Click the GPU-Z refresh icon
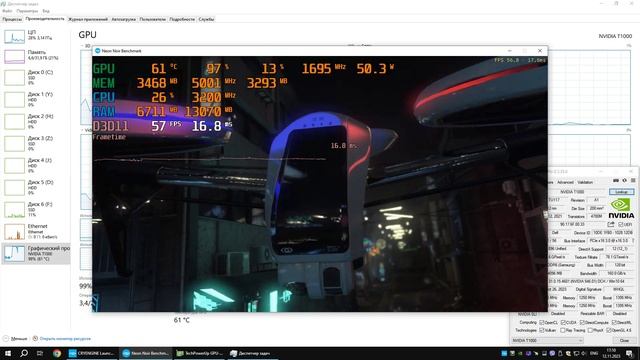The width and height of the screenshot is (640, 360). pos(624,180)
